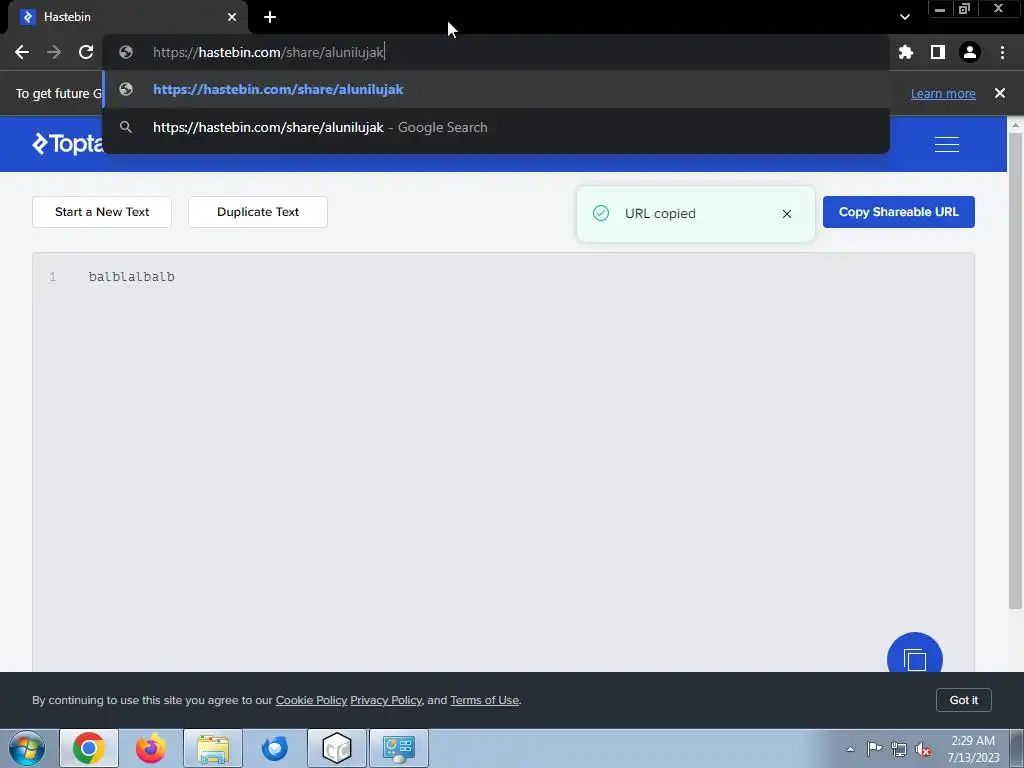This screenshot has height=768, width=1024.
Task: Click the Action Center flag icon
Action: click(x=874, y=748)
